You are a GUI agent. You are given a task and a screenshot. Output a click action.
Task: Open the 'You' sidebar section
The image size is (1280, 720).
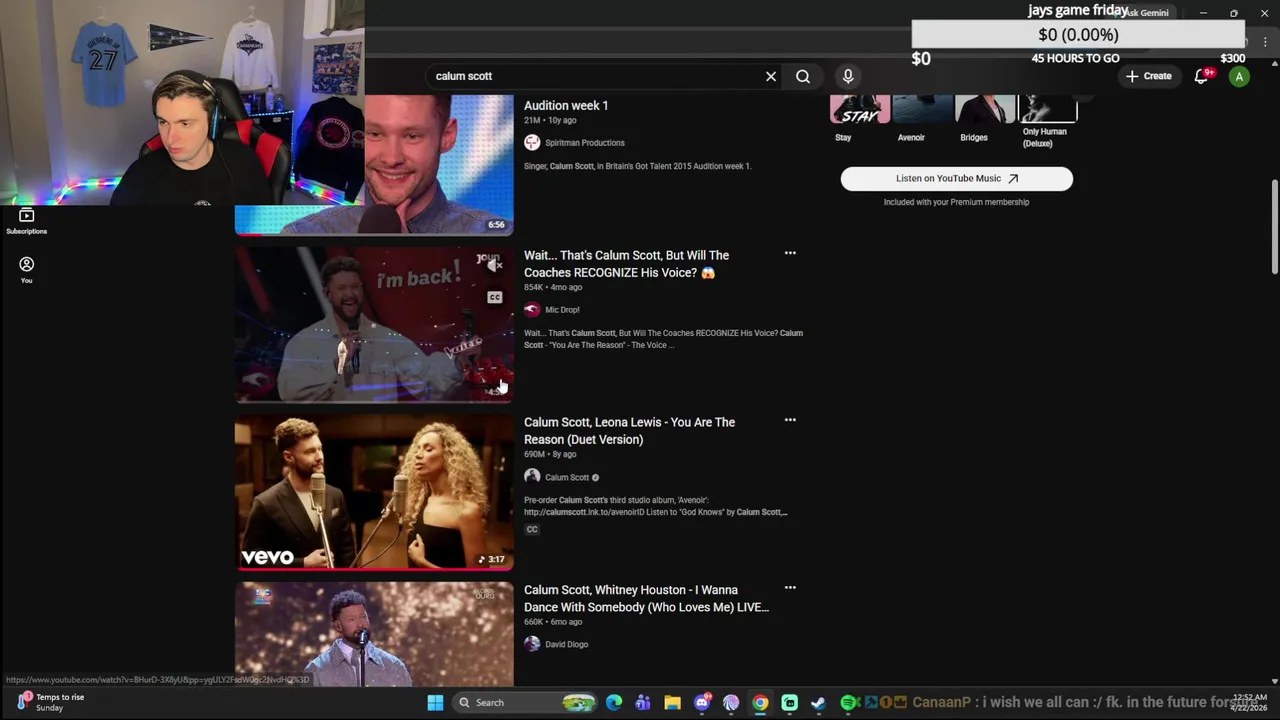pos(27,269)
